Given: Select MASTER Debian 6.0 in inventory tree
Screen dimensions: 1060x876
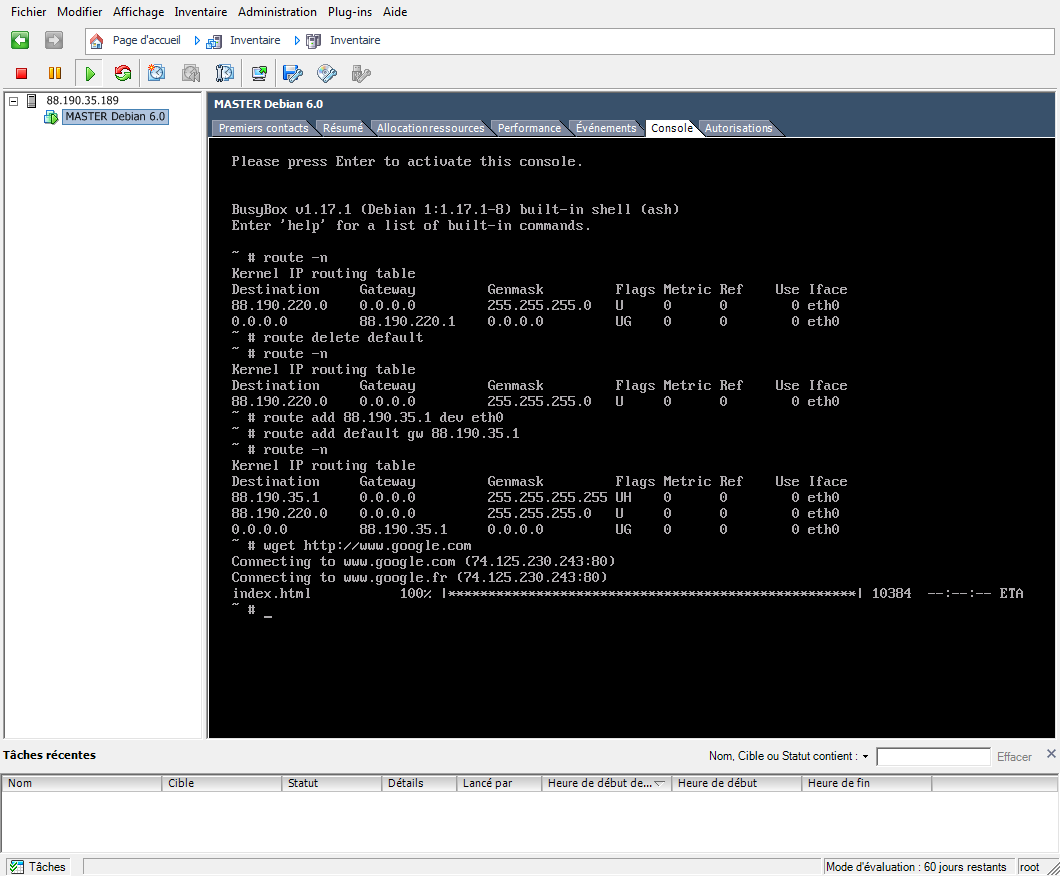Looking at the screenshot, I should pyautogui.click(x=115, y=117).
